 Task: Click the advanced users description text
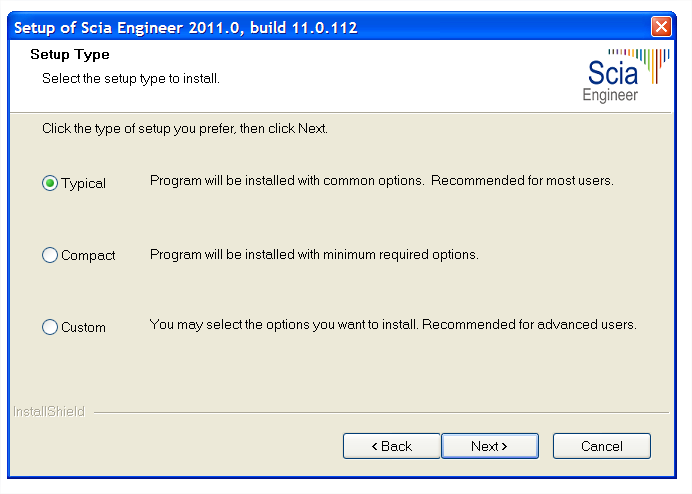pyautogui.click(x=393, y=324)
